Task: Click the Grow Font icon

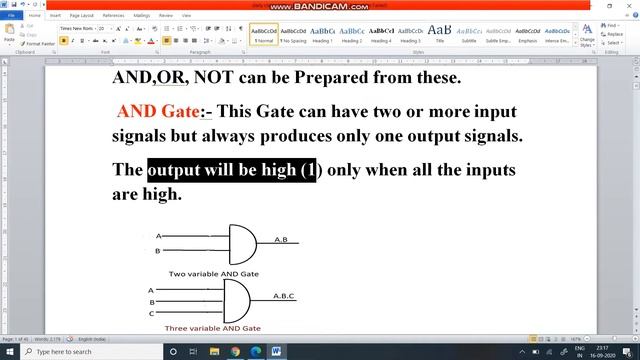Action: pos(118,29)
